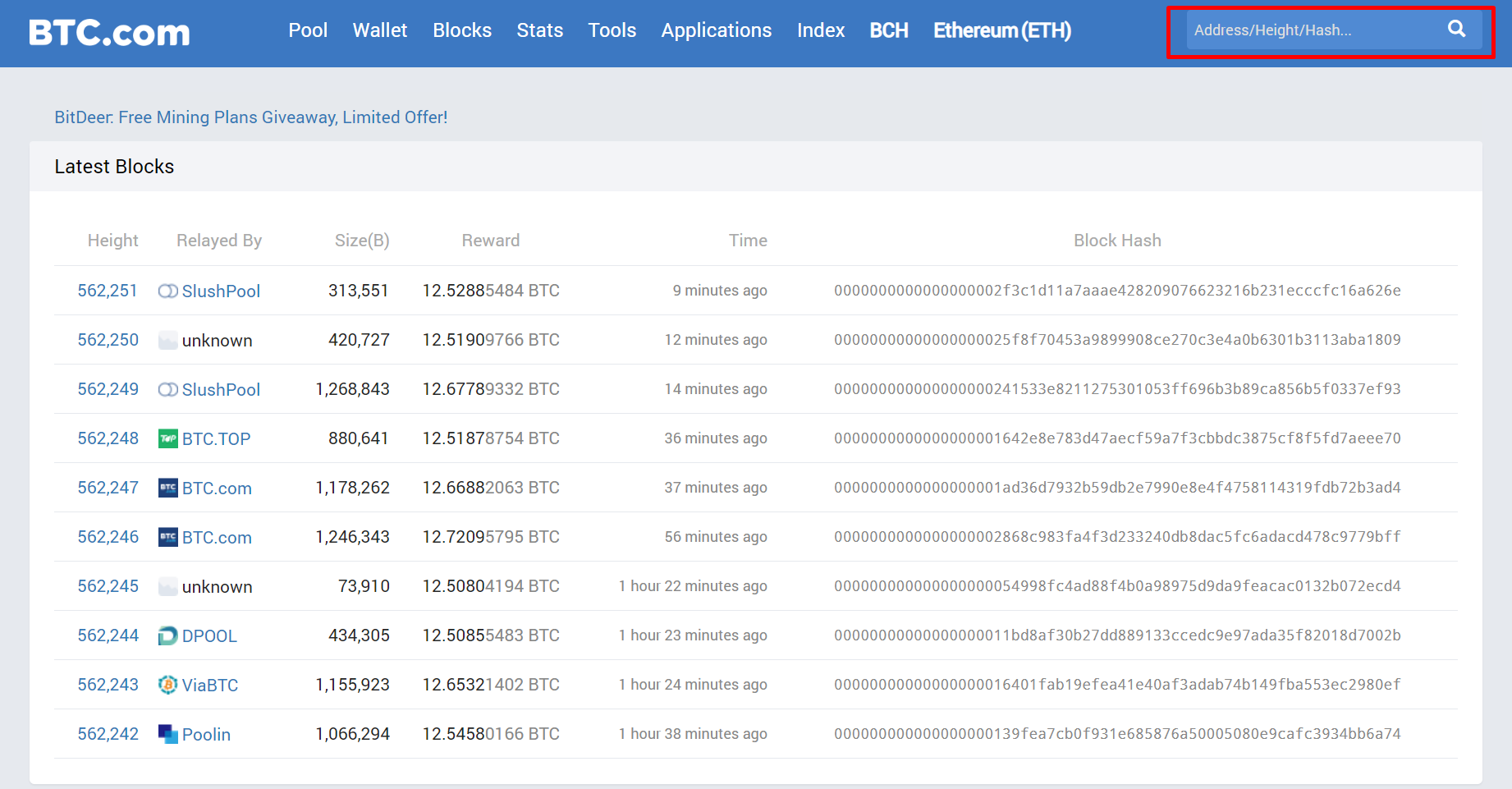
Task: Open block height 562,248
Action: (108, 438)
